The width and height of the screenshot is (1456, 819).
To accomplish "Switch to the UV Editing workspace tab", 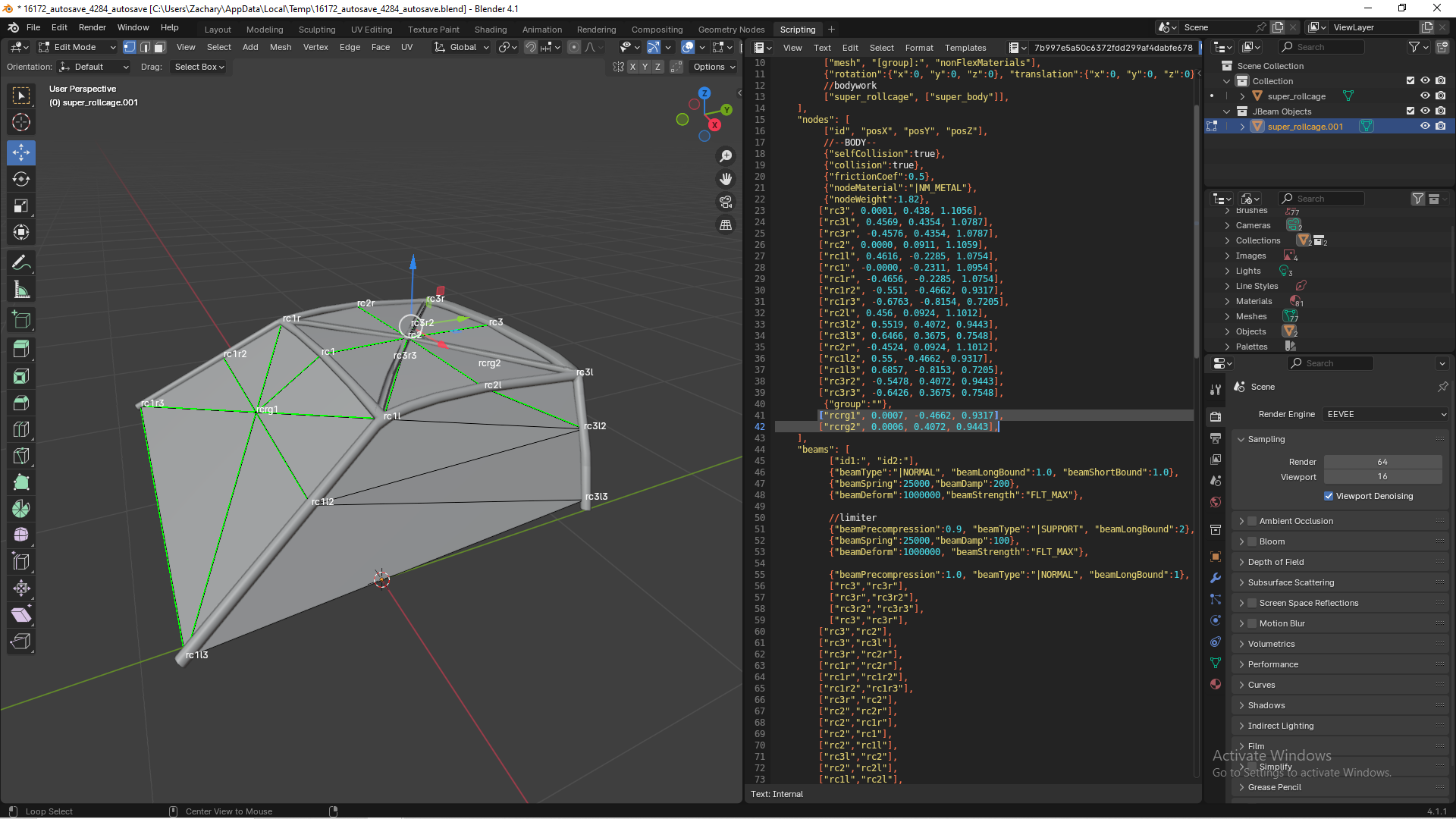I will (x=372, y=30).
